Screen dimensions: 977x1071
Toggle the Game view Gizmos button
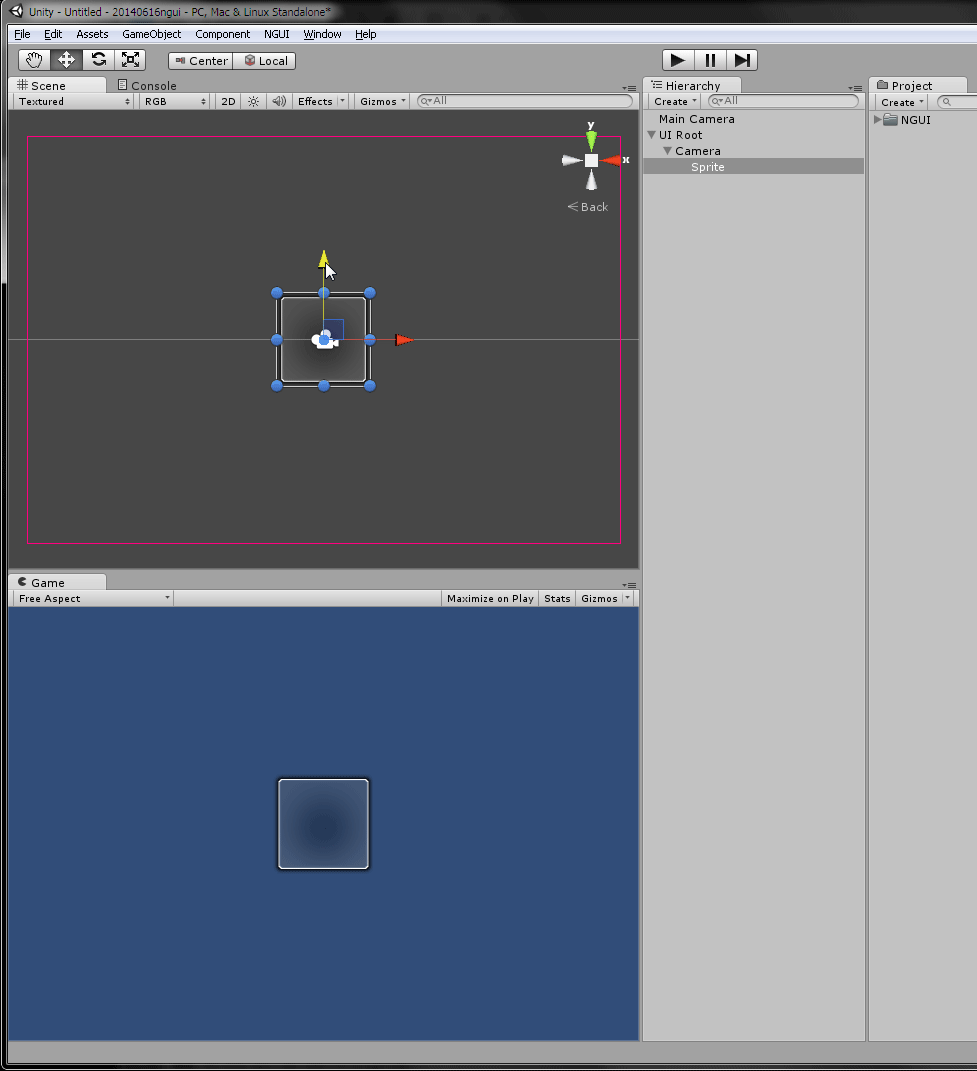tap(599, 598)
